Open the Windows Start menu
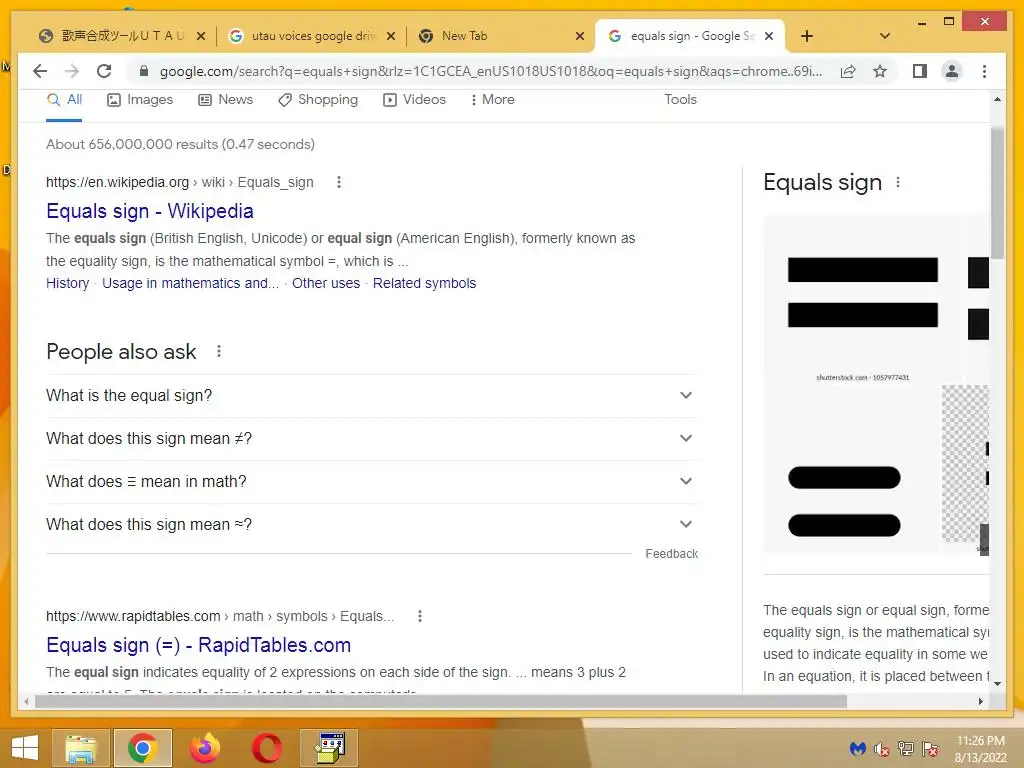 25,748
